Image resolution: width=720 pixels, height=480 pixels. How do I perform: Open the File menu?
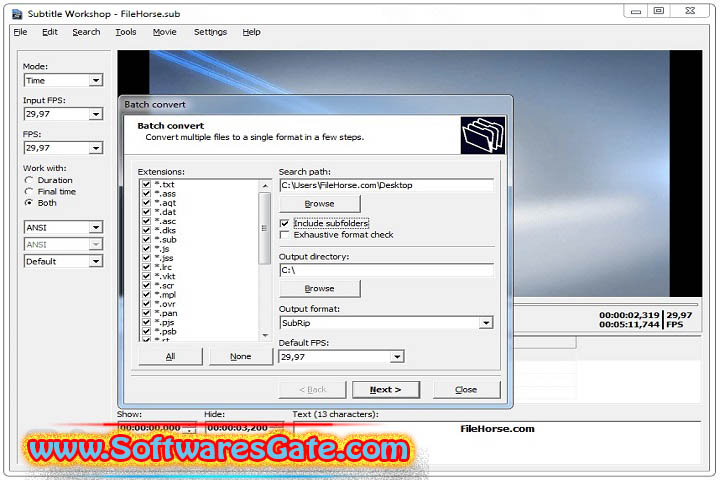20,32
